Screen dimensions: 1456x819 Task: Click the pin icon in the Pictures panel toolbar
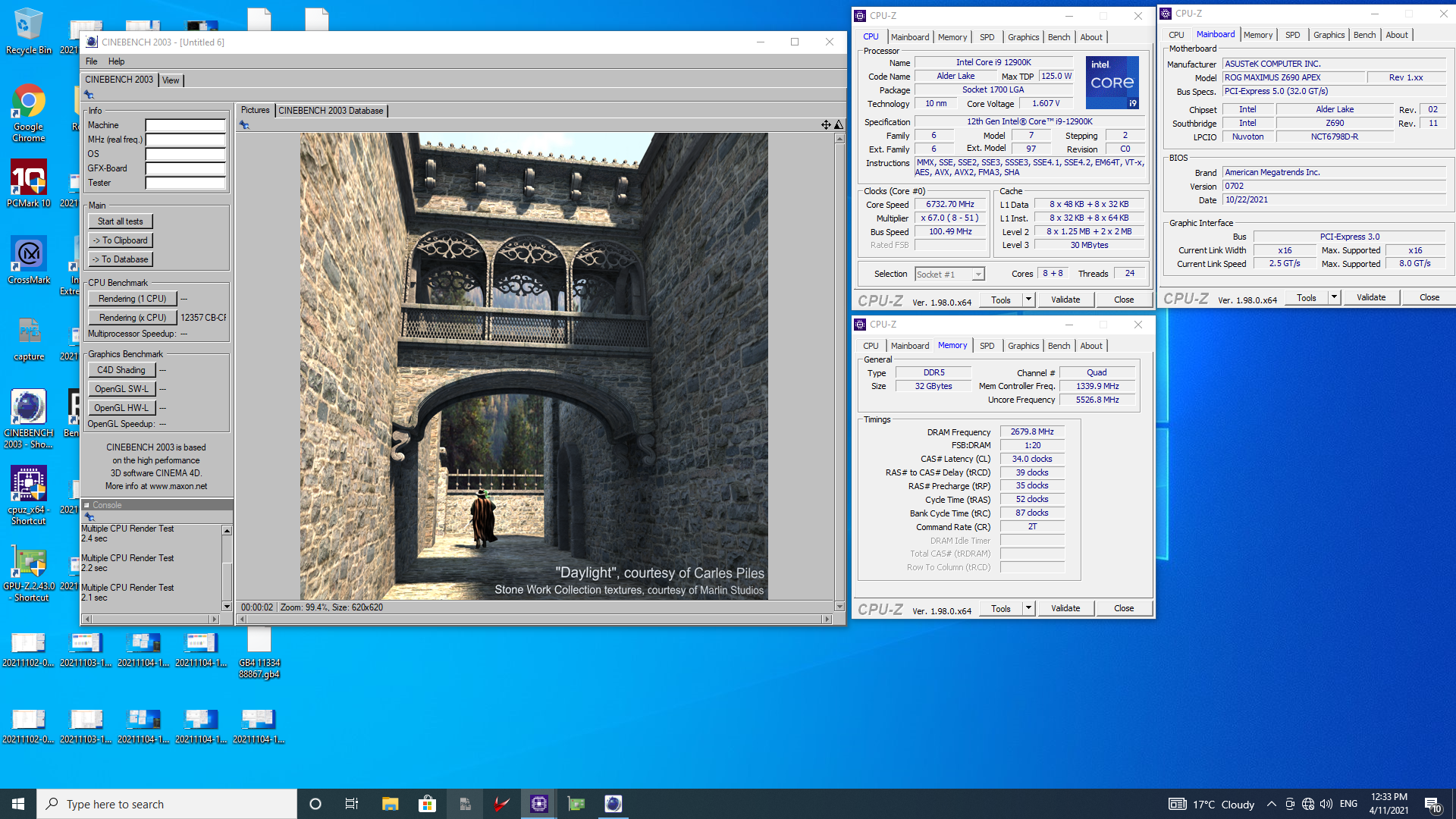click(x=244, y=125)
